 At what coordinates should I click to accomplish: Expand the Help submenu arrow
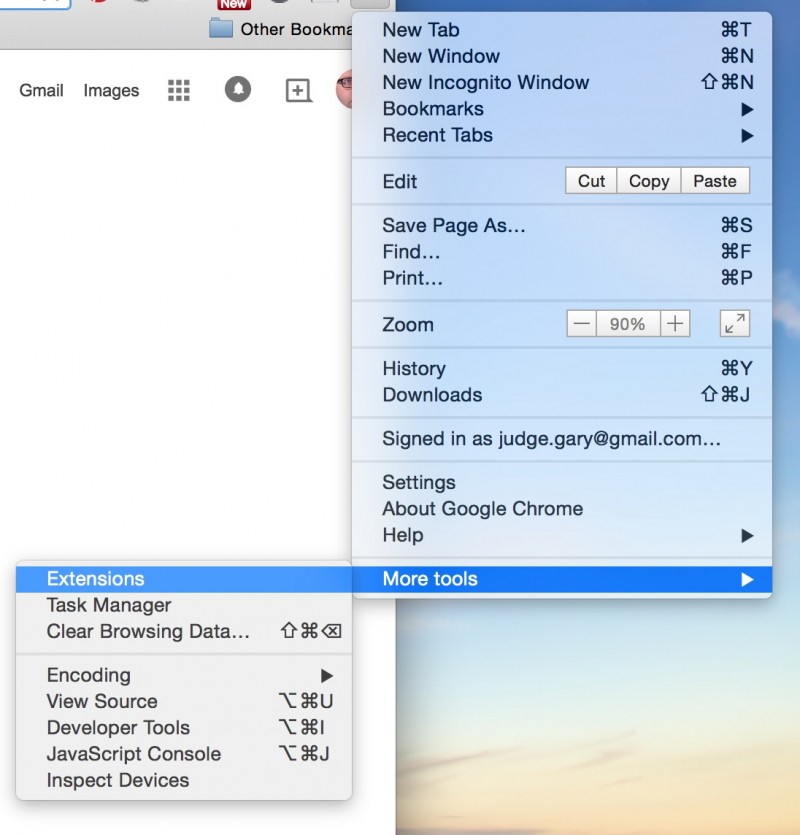747,535
